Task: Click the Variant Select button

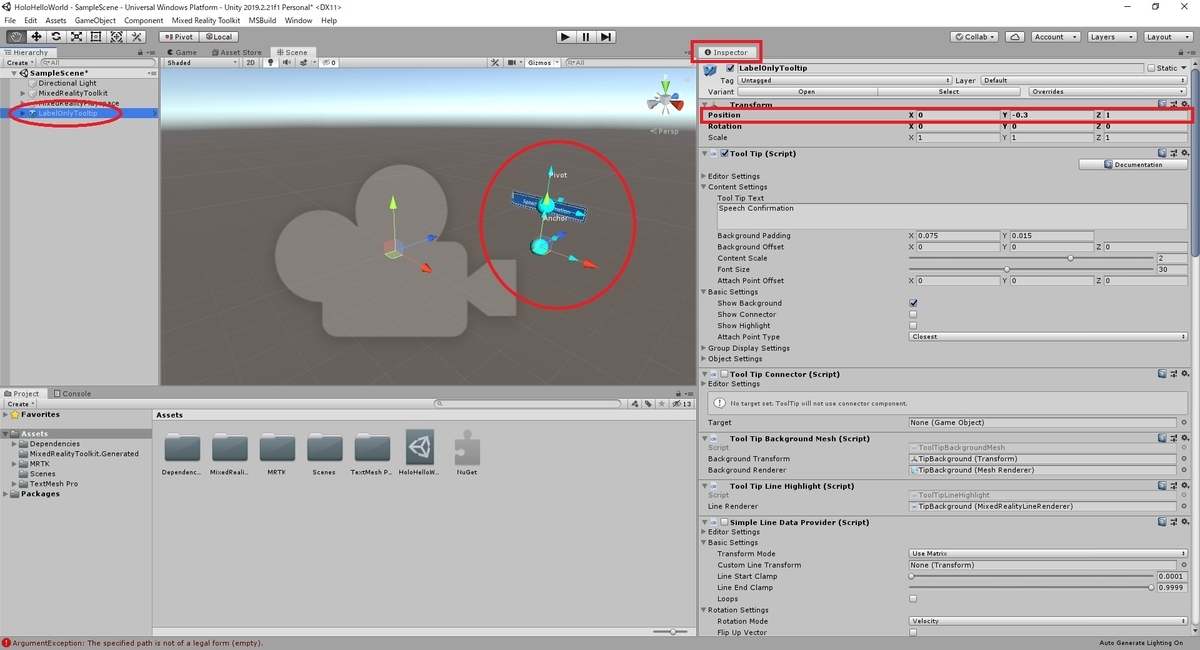Action: 949,91
